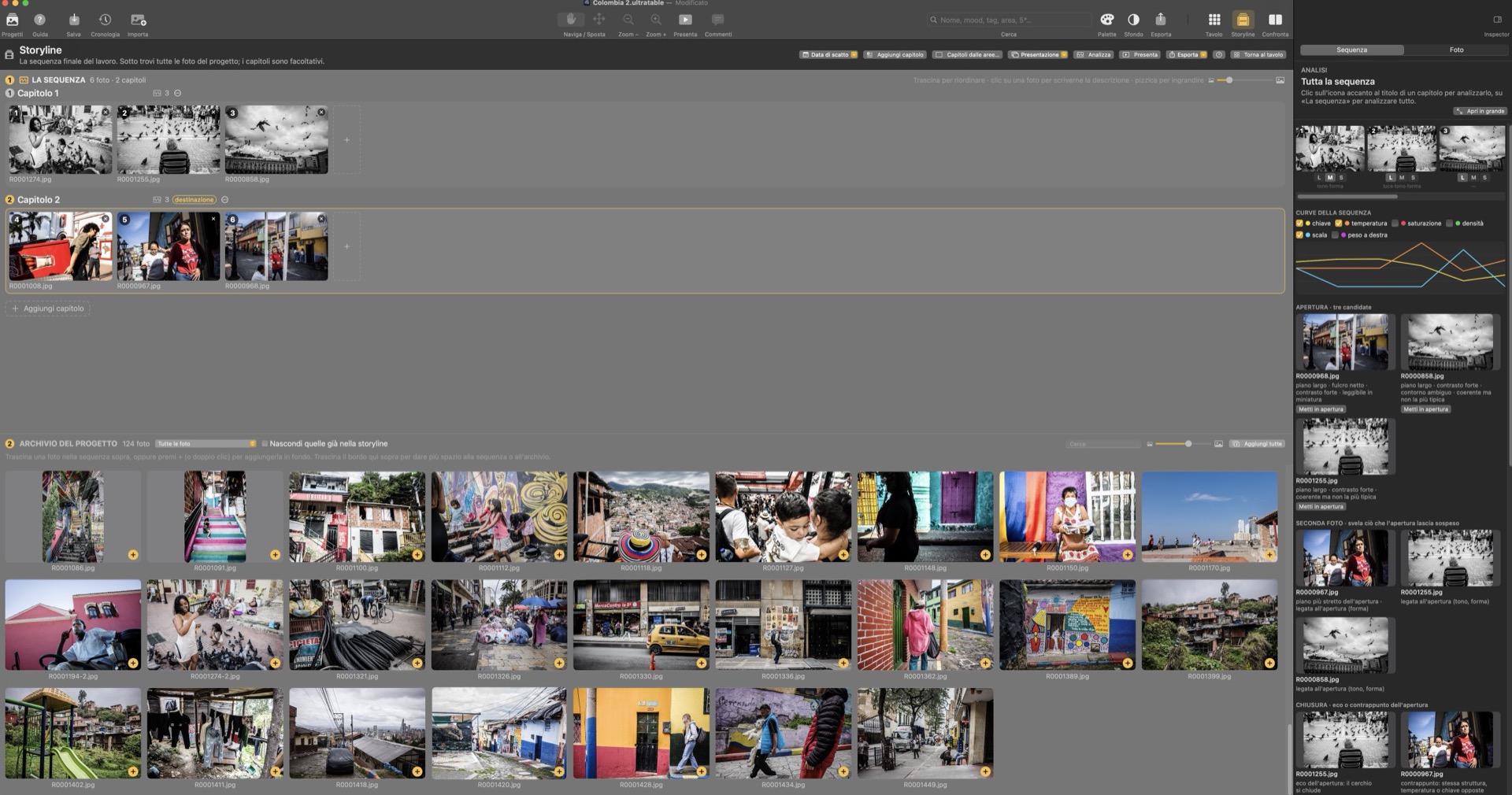The height and width of the screenshot is (795, 1512).
Task: Open the Data di scatto dropdown
Action: click(x=828, y=55)
